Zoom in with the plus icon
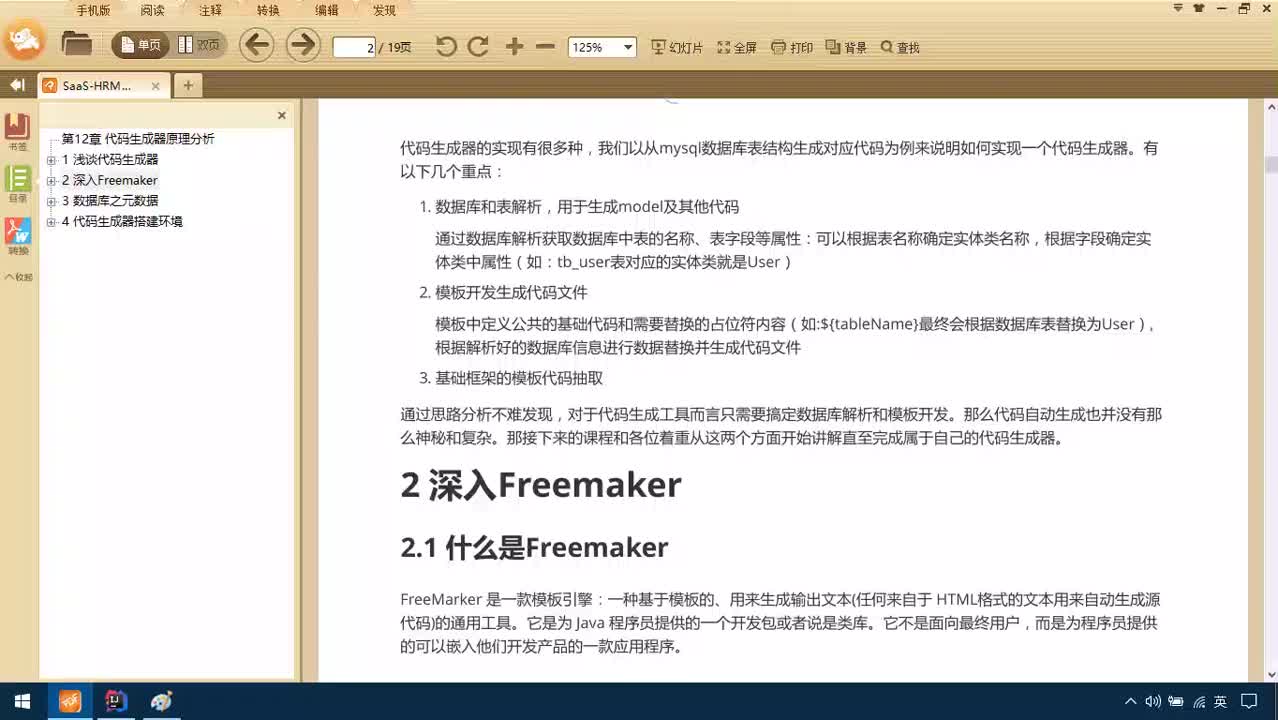Screen dimensions: 1278x720 click(514, 46)
